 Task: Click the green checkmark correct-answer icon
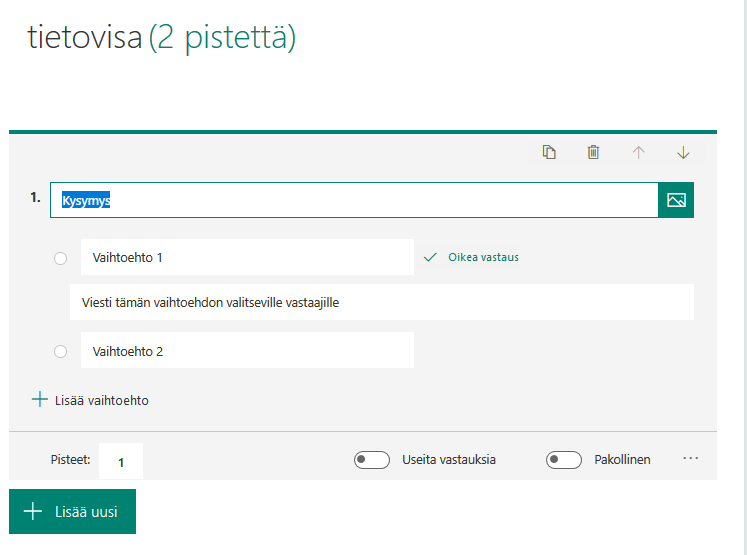click(430, 257)
